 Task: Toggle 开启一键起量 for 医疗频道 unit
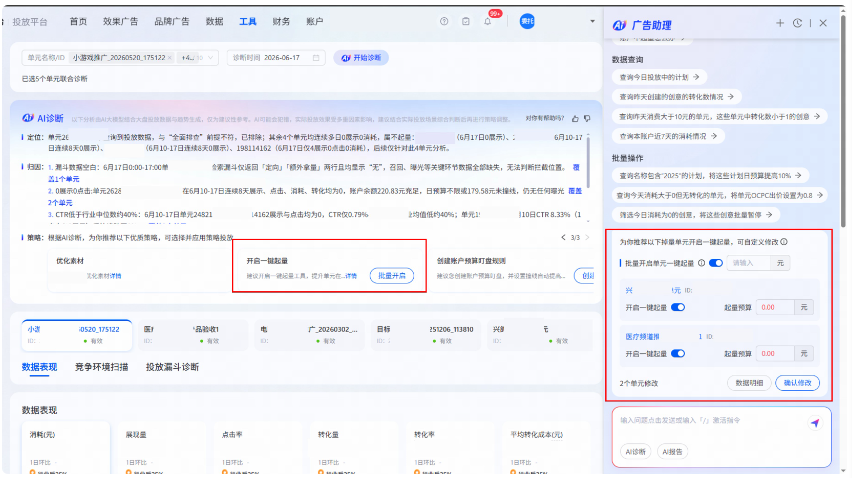click(x=678, y=354)
